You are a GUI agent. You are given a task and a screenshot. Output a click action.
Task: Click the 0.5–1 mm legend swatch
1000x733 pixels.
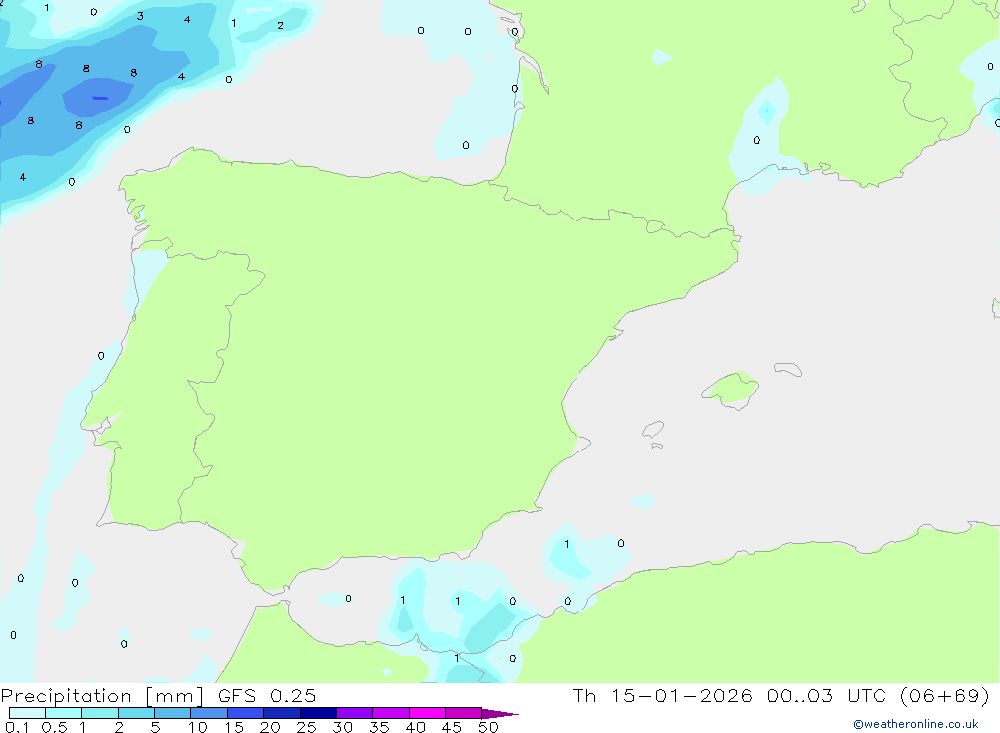(x=63, y=713)
